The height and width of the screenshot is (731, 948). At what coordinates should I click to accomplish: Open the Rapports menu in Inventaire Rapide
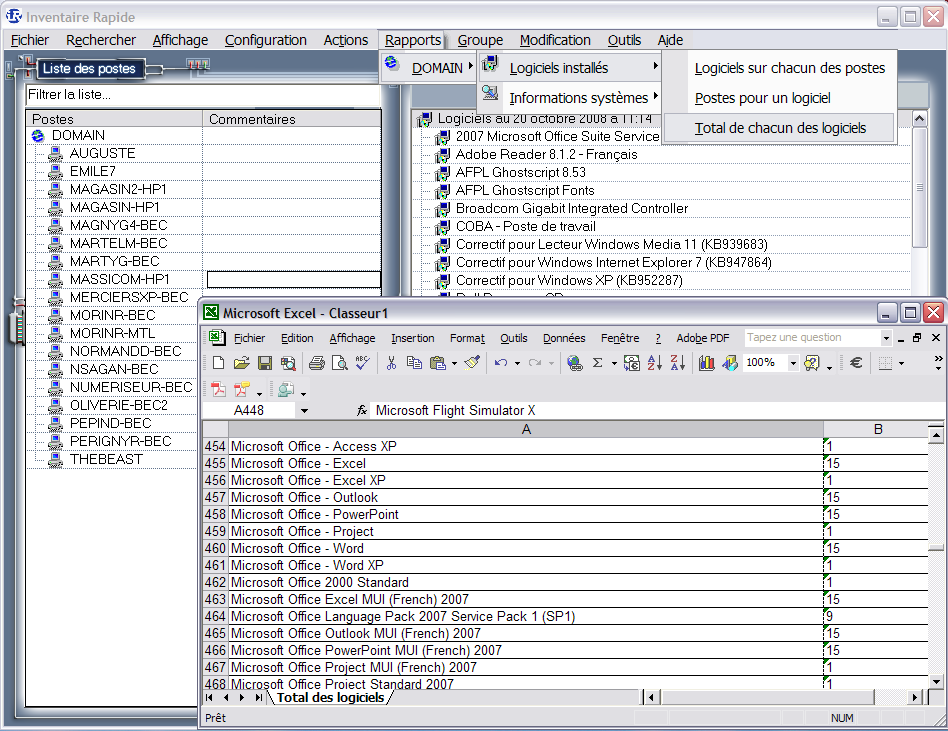[x=413, y=40]
